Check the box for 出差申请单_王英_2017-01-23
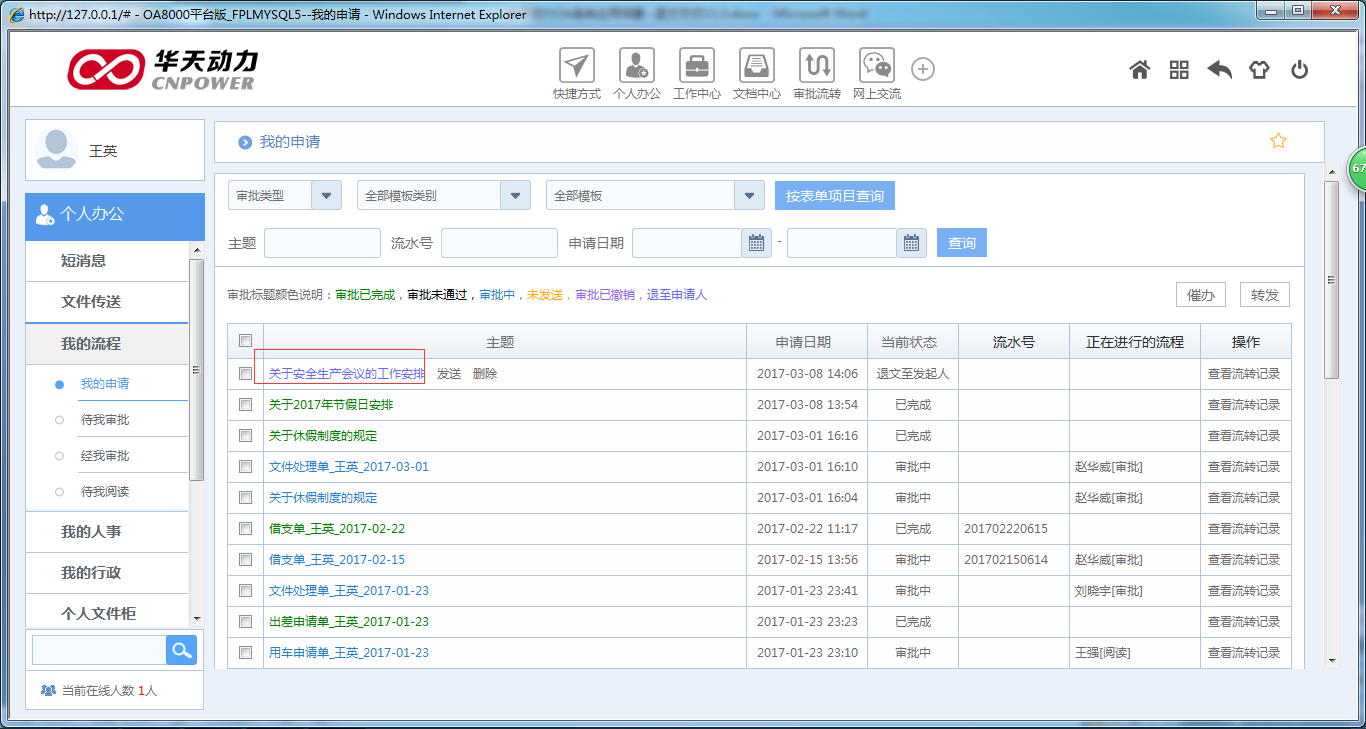Viewport: 1366px width, 729px height. (x=246, y=622)
